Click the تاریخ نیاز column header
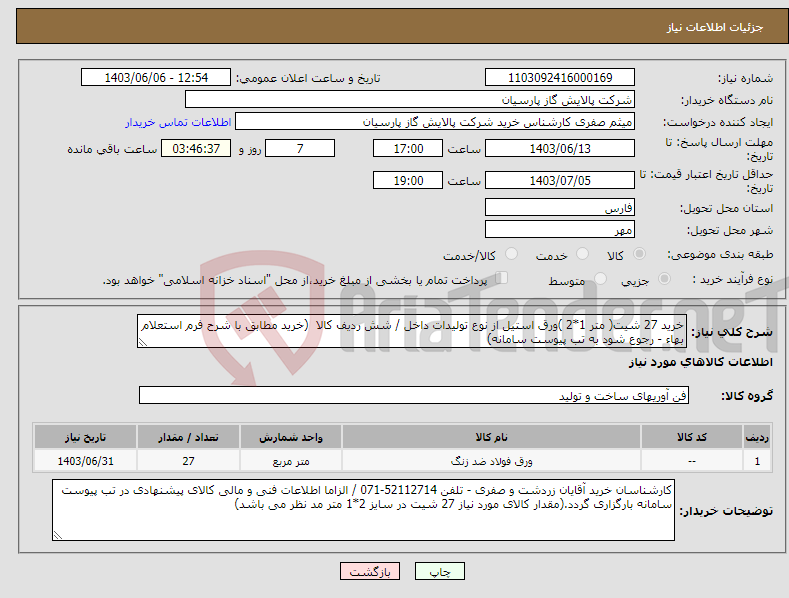This screenshot has width=789, height=598. tap(86, 437)
